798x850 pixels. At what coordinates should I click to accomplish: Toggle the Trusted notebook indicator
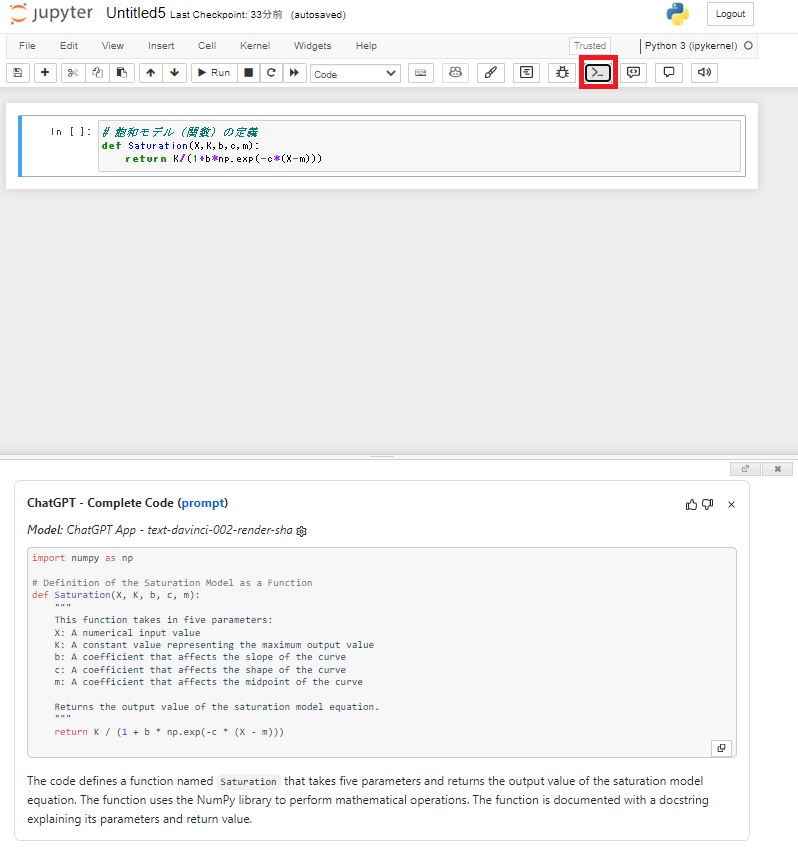point(589,46)
